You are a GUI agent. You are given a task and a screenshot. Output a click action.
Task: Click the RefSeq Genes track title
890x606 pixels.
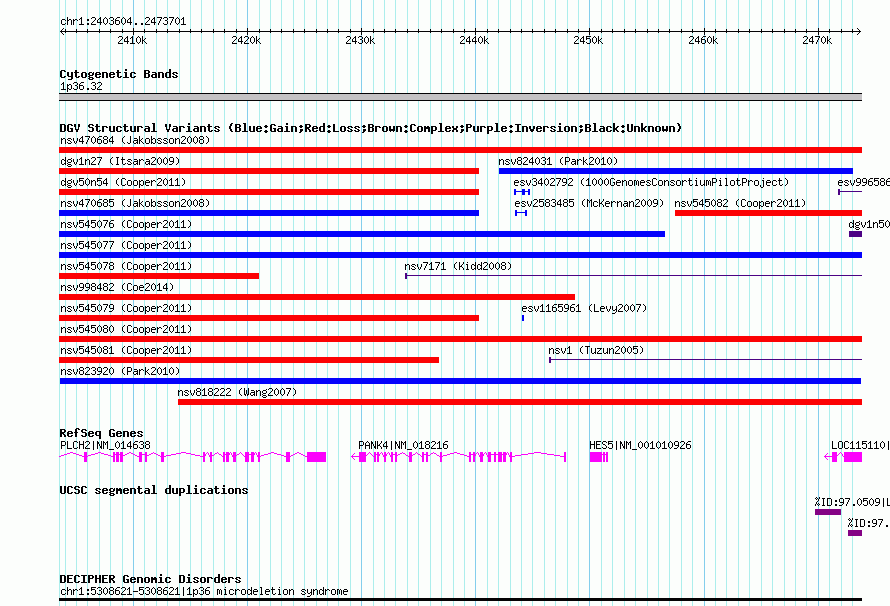101,433
